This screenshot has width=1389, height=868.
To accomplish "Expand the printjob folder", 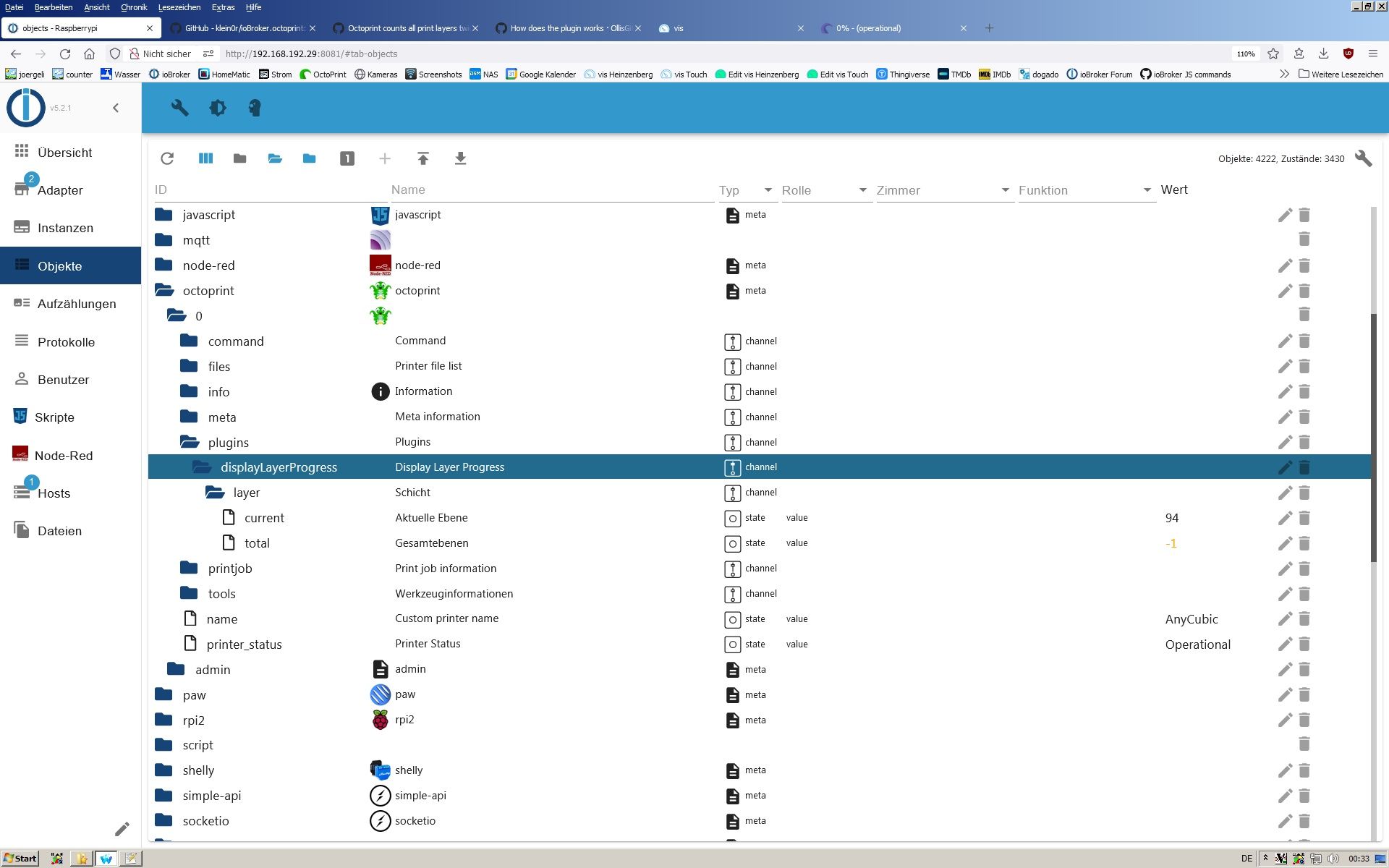I will 189,568.
